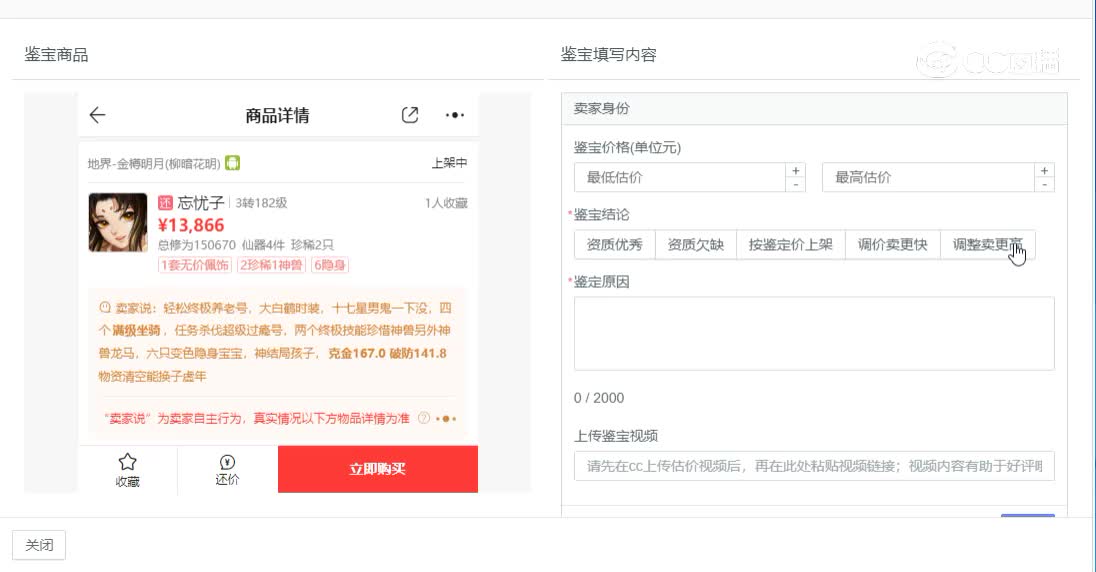Click the 还价 bargain icon
The width and height of the screenshot is (1096, 572).
click(x=227, y=462)
